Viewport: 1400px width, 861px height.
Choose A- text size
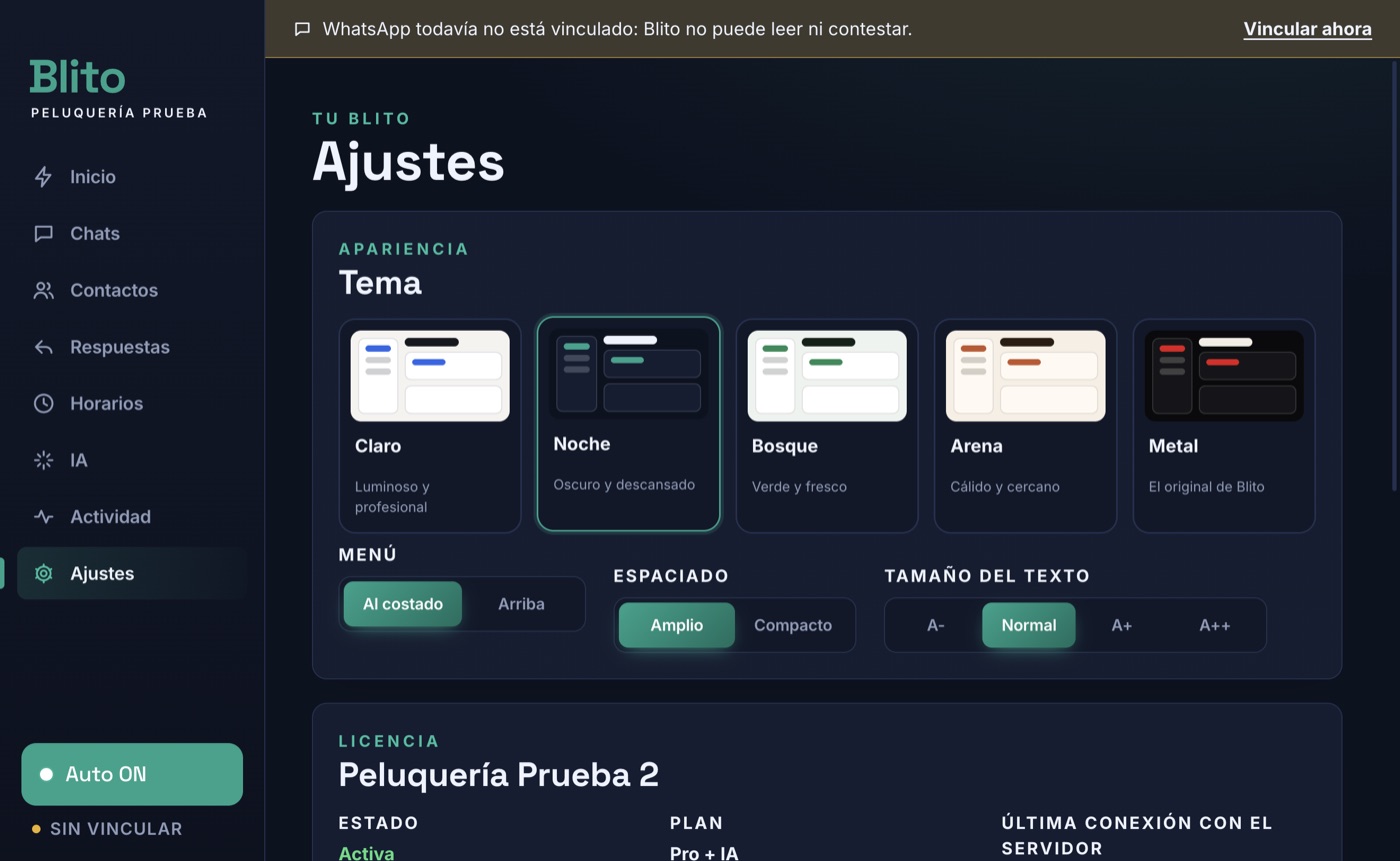pyautogui.click(x=936, y=626)
